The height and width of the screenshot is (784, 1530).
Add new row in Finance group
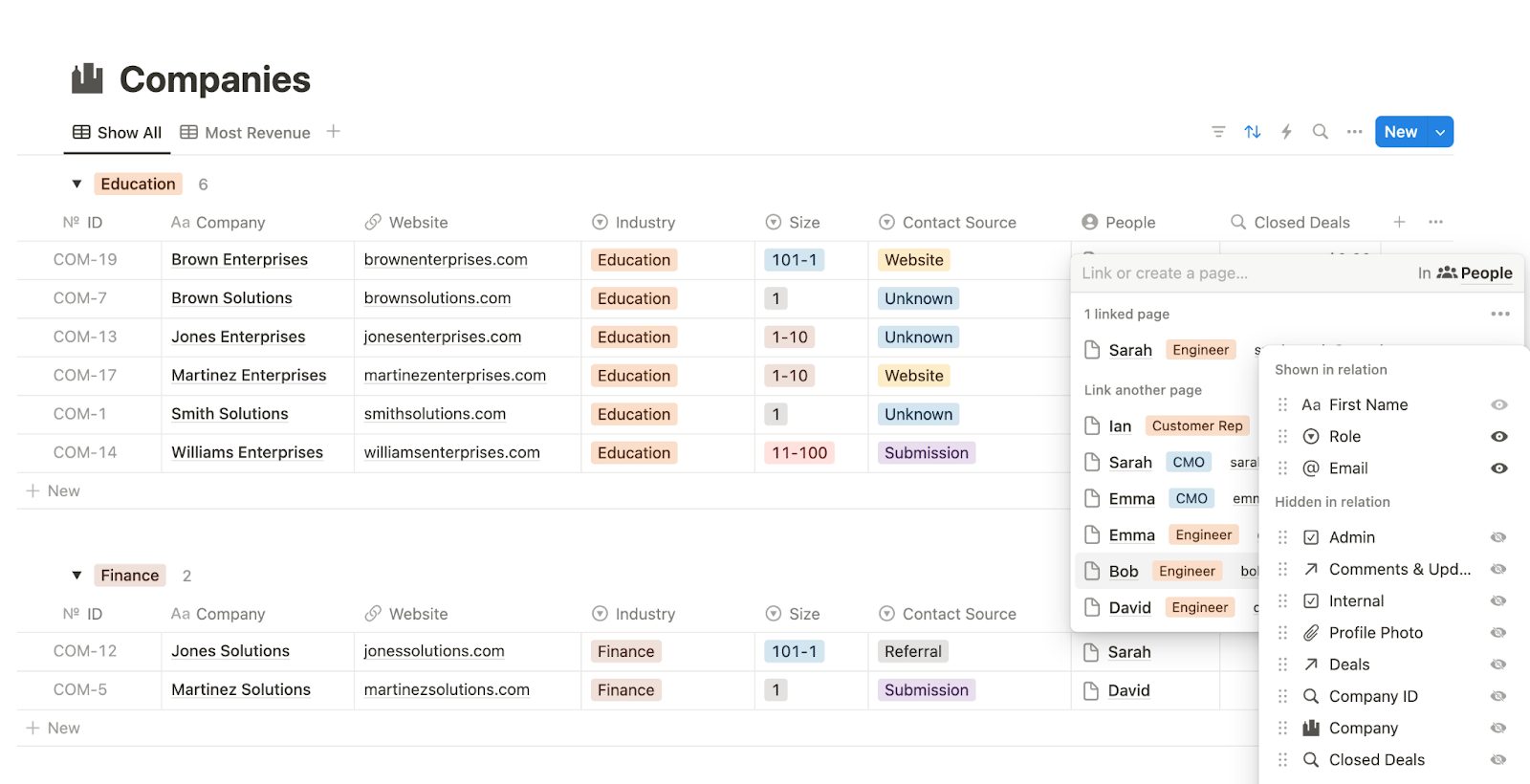click(54, 728)
